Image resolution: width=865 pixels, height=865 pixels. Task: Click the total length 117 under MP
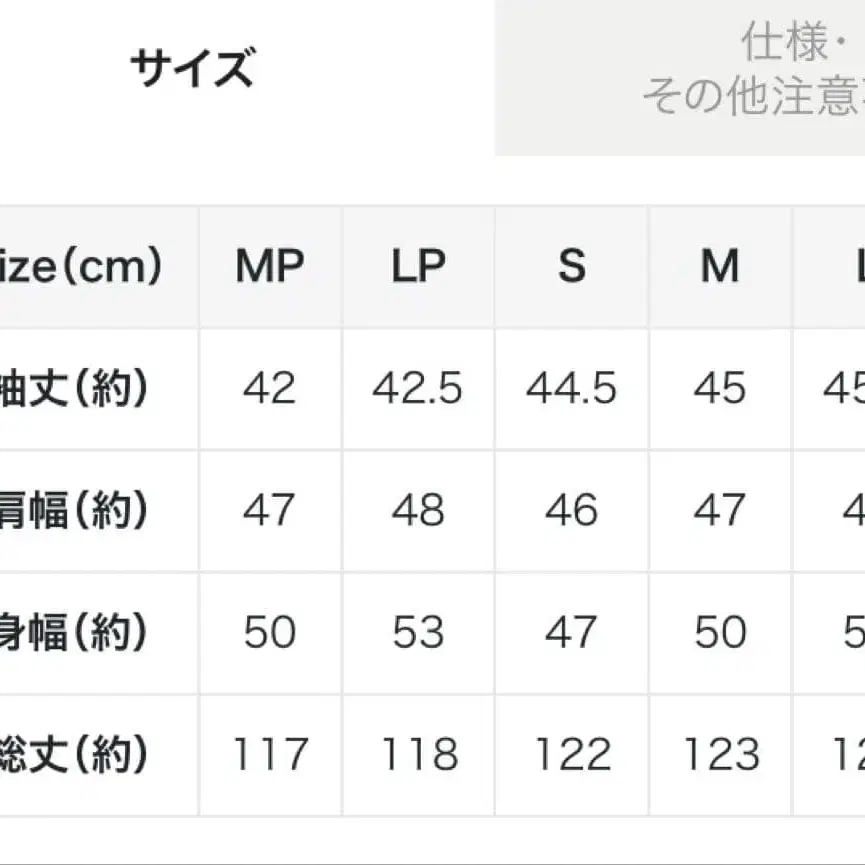coord(268,754)
